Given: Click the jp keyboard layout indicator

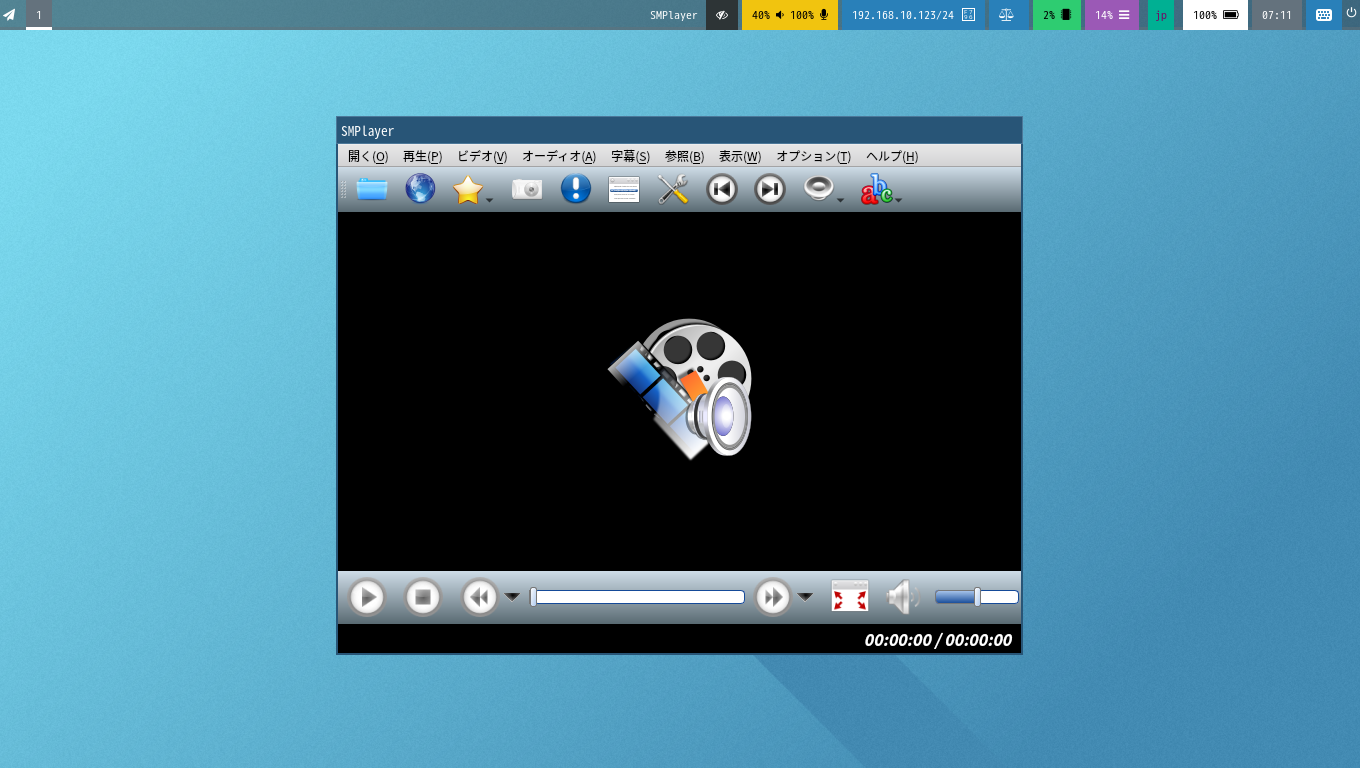Looking at the screenshot, I should (x=1161, y=15).
